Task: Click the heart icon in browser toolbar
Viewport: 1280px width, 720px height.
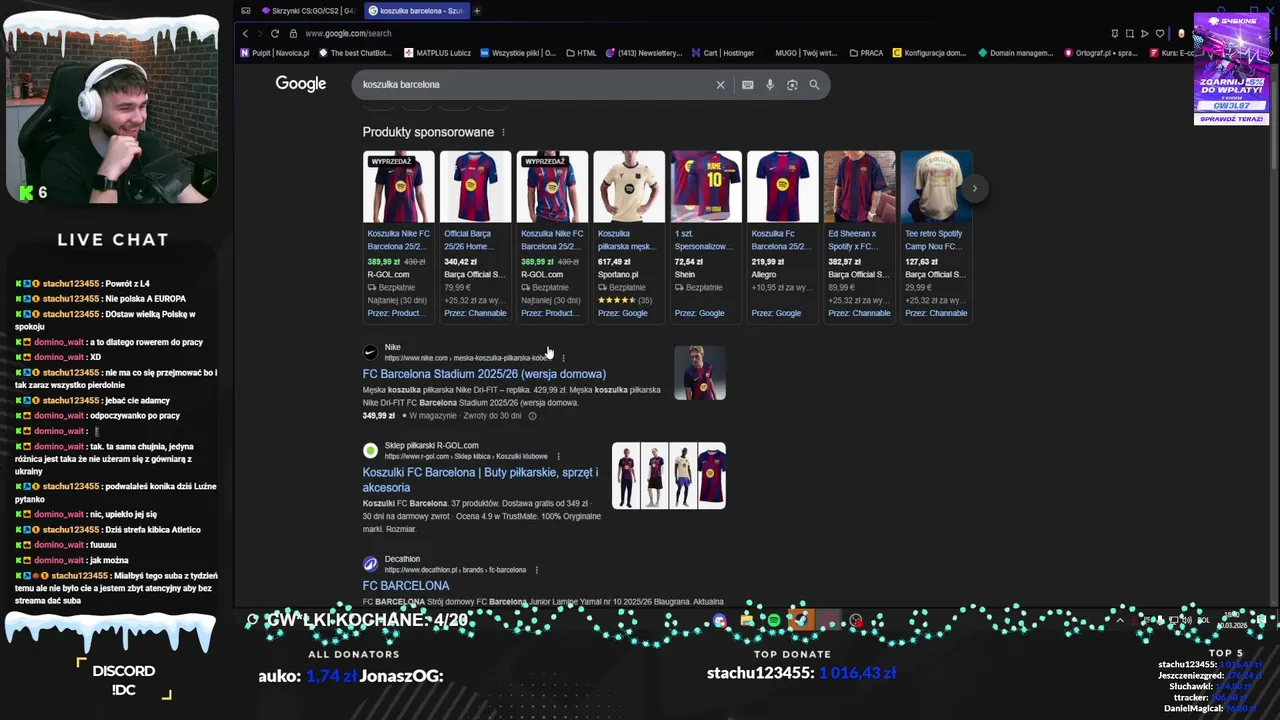Action: pyautogui.click(x=1159, y=33)
